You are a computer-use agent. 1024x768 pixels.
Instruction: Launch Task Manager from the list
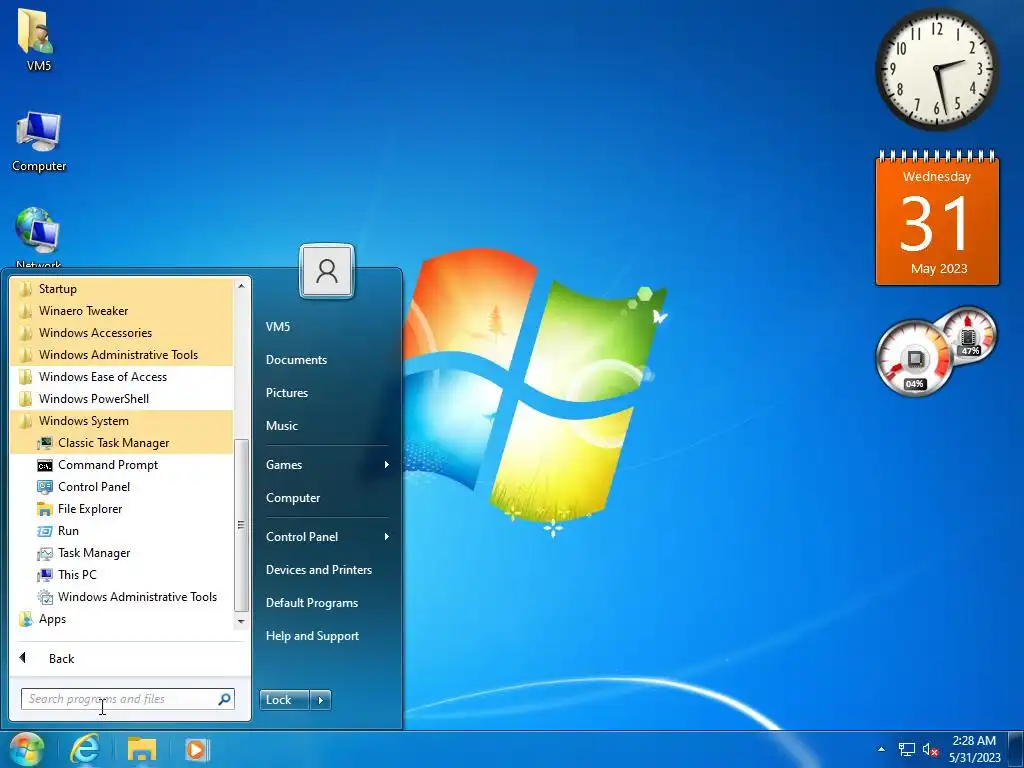121,553
